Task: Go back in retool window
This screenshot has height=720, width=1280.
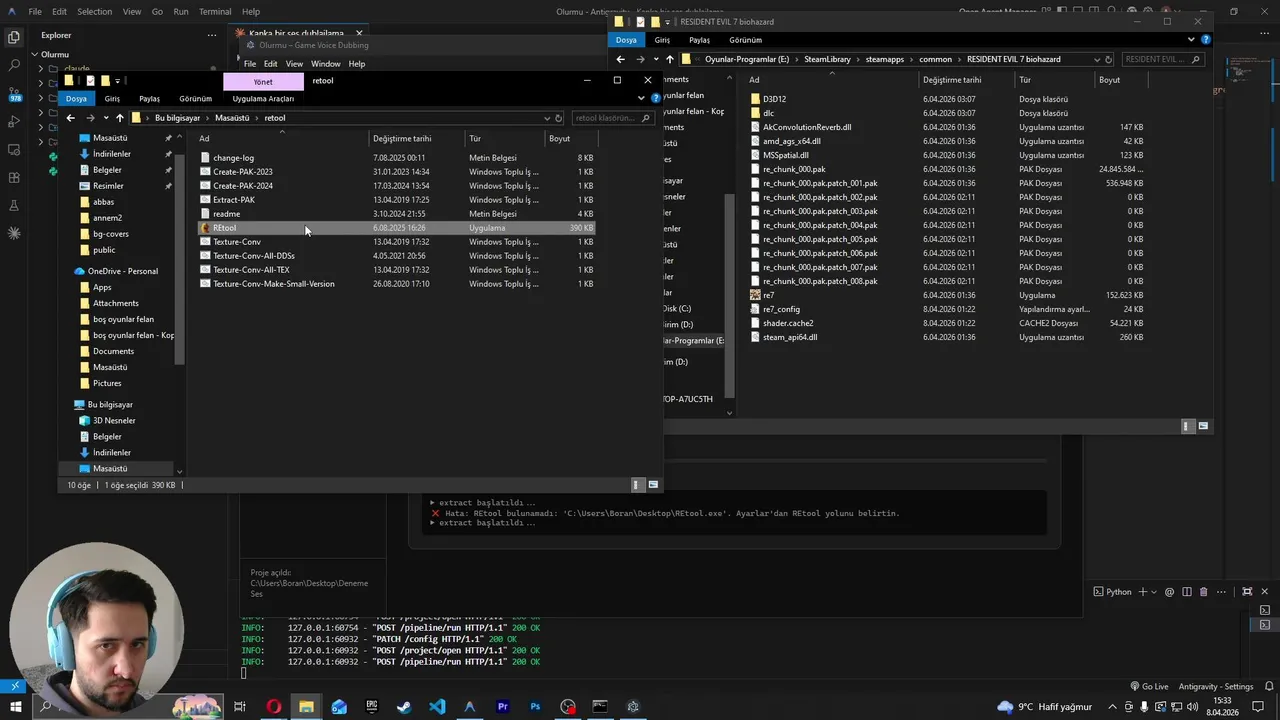Action: [x=70, y=118]
